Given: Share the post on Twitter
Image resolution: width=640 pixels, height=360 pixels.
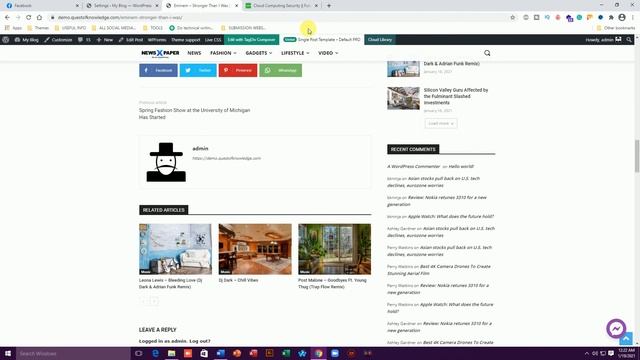Looking at the screenshot, I should [198, 70].
